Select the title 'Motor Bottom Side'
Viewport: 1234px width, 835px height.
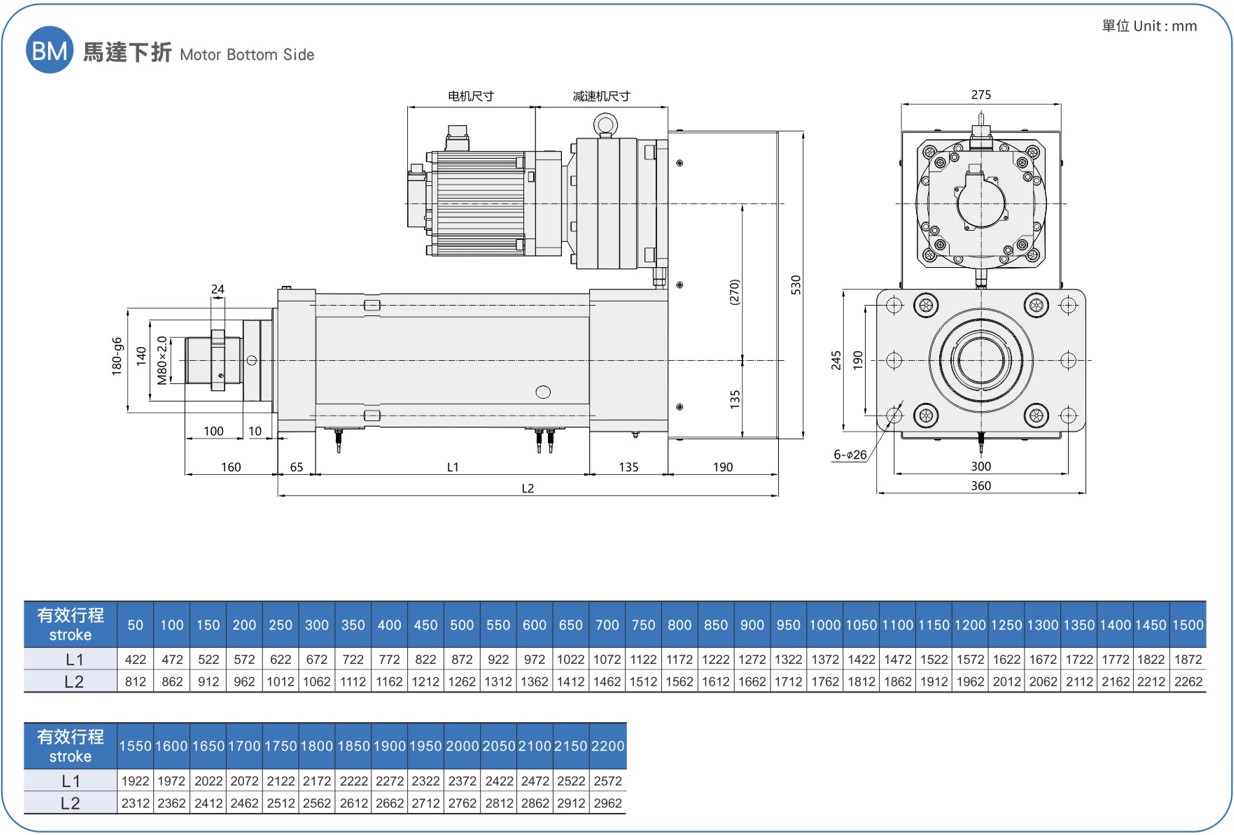[x=247, y=55]
